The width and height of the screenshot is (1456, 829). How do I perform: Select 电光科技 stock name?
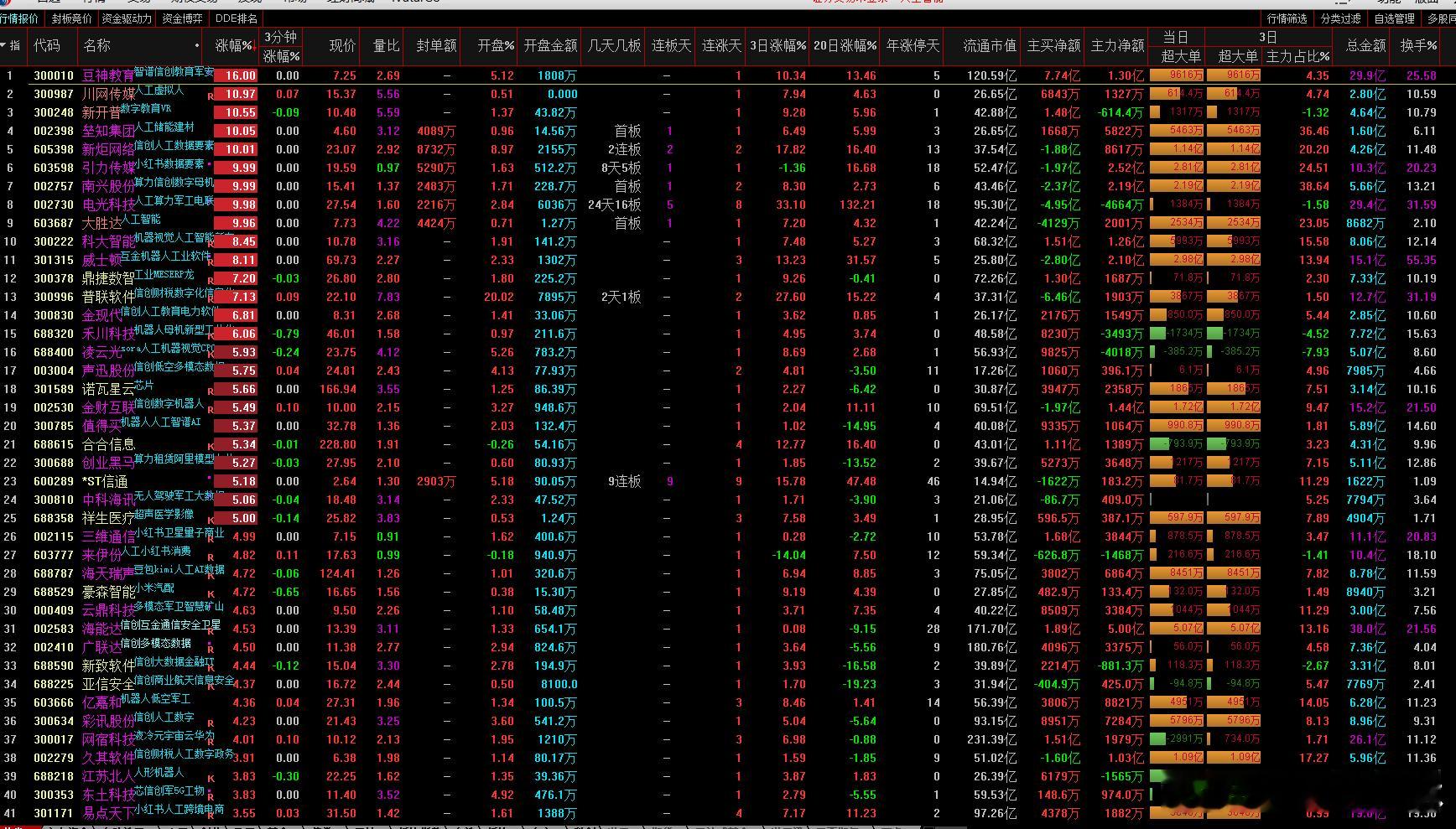pyautogui.click(x=108, y=205)
